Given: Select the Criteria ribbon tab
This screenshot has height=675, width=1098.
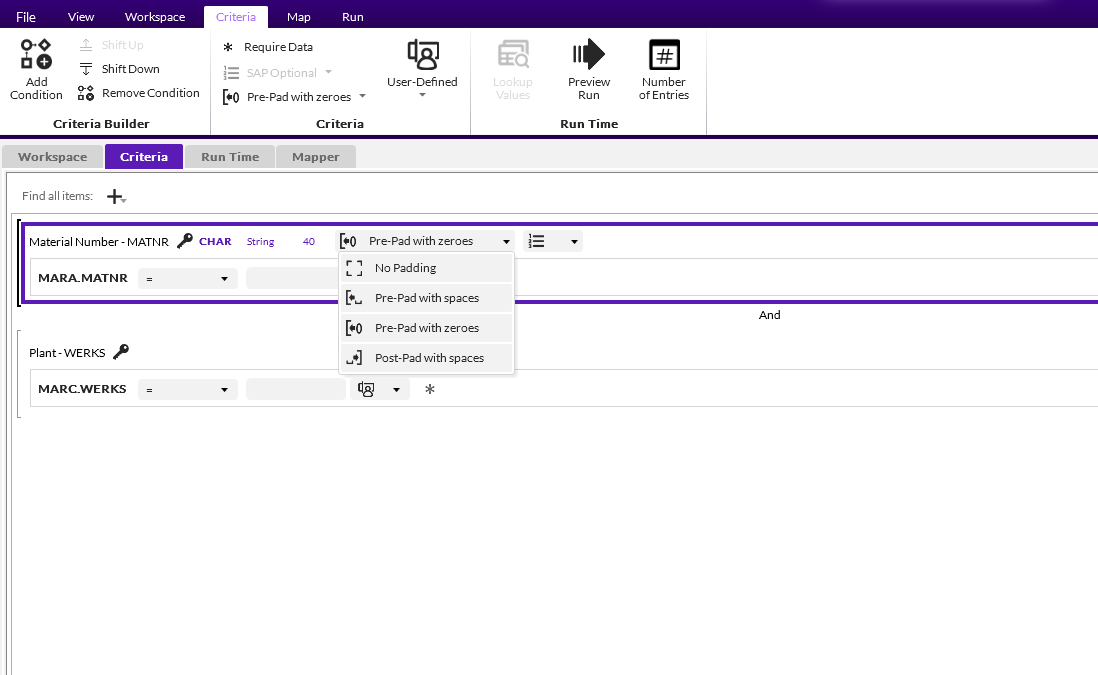Looking at the screenshot, I should point(236,17).
